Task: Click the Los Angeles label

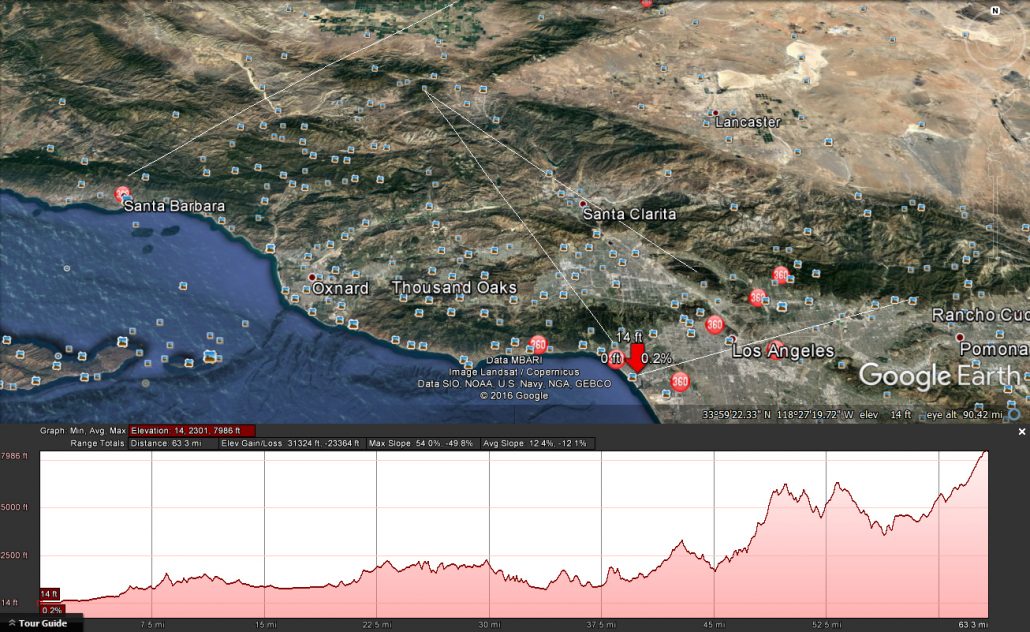Action: click(x=783, y=351)
